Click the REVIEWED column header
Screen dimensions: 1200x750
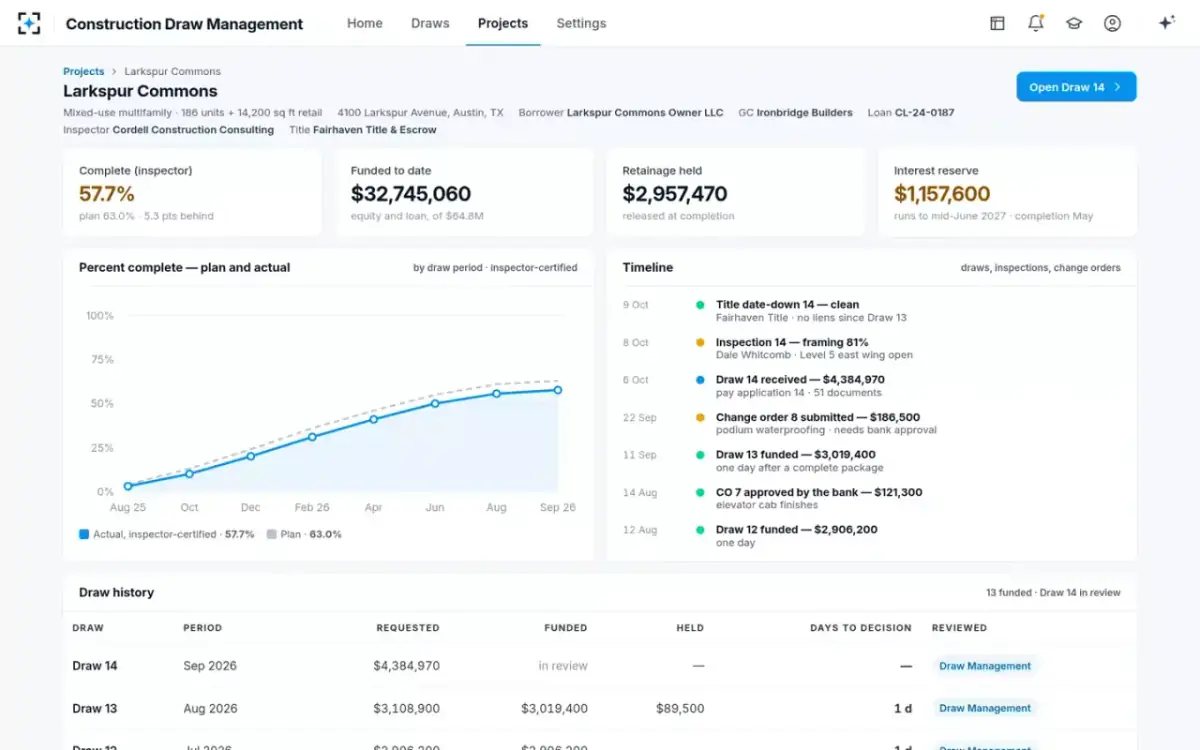(959, 628)
